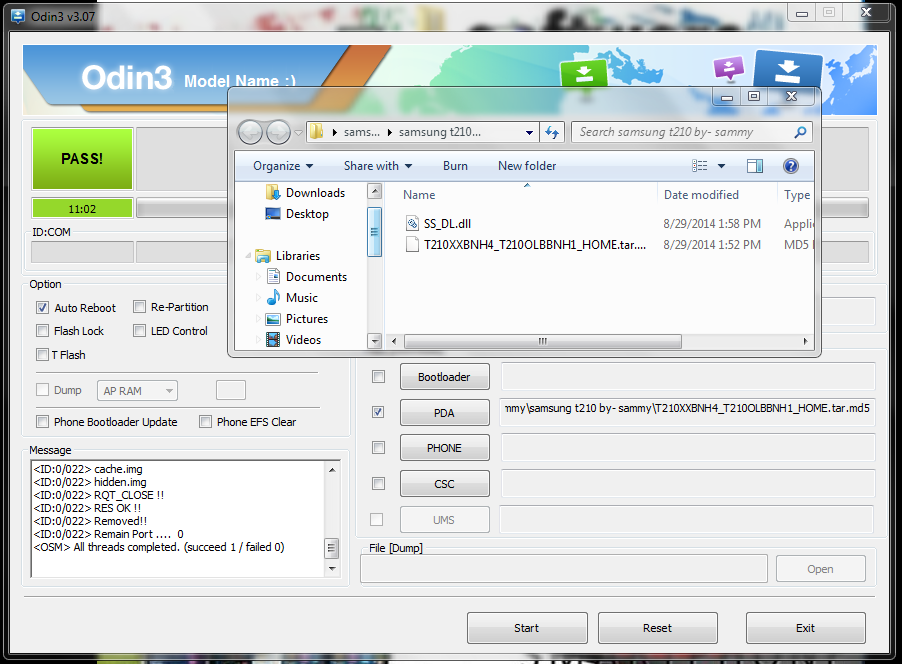
Task: Click the horizontal scrollbar thumb in file list
Action: coord(542,341)
